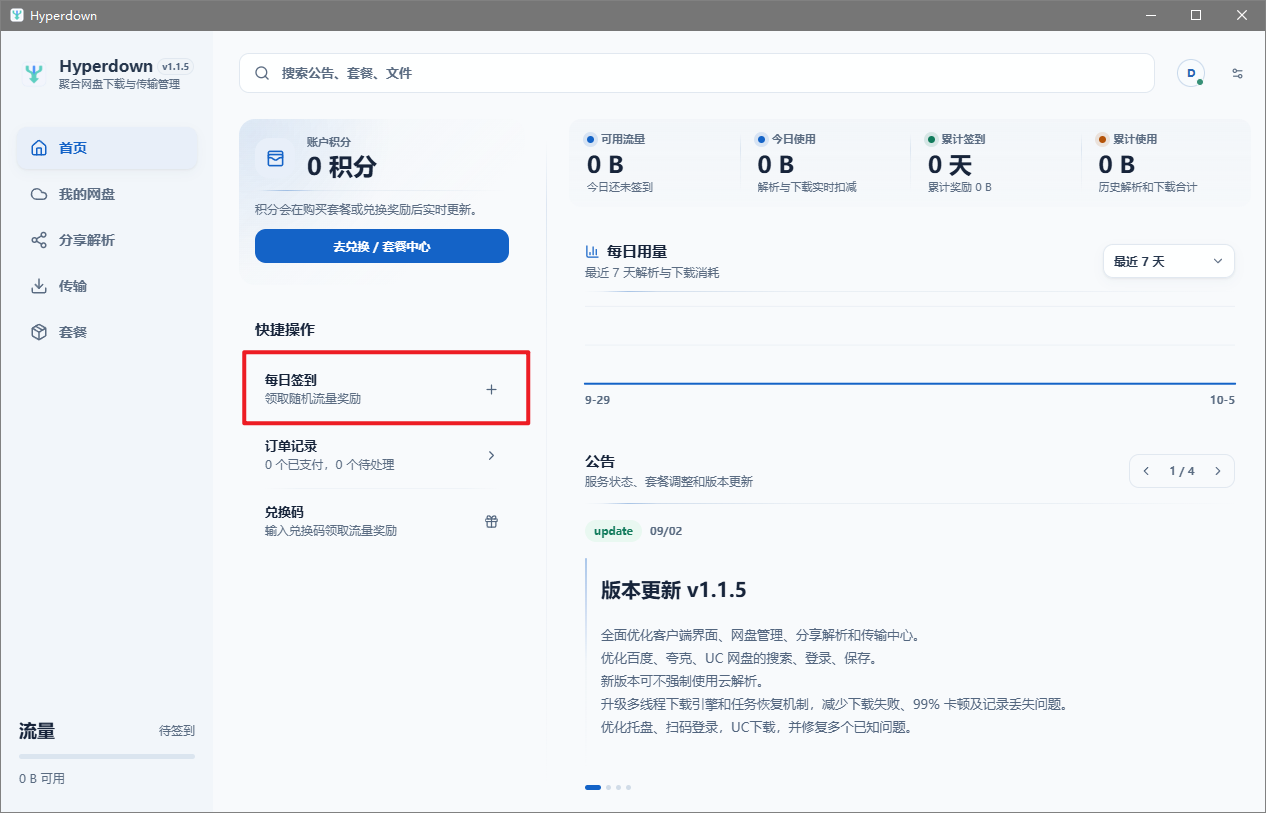The height and width of the screenshot is (813, 1266).
Task: Select the second announcement pagination dot
Action: [608, 788]
